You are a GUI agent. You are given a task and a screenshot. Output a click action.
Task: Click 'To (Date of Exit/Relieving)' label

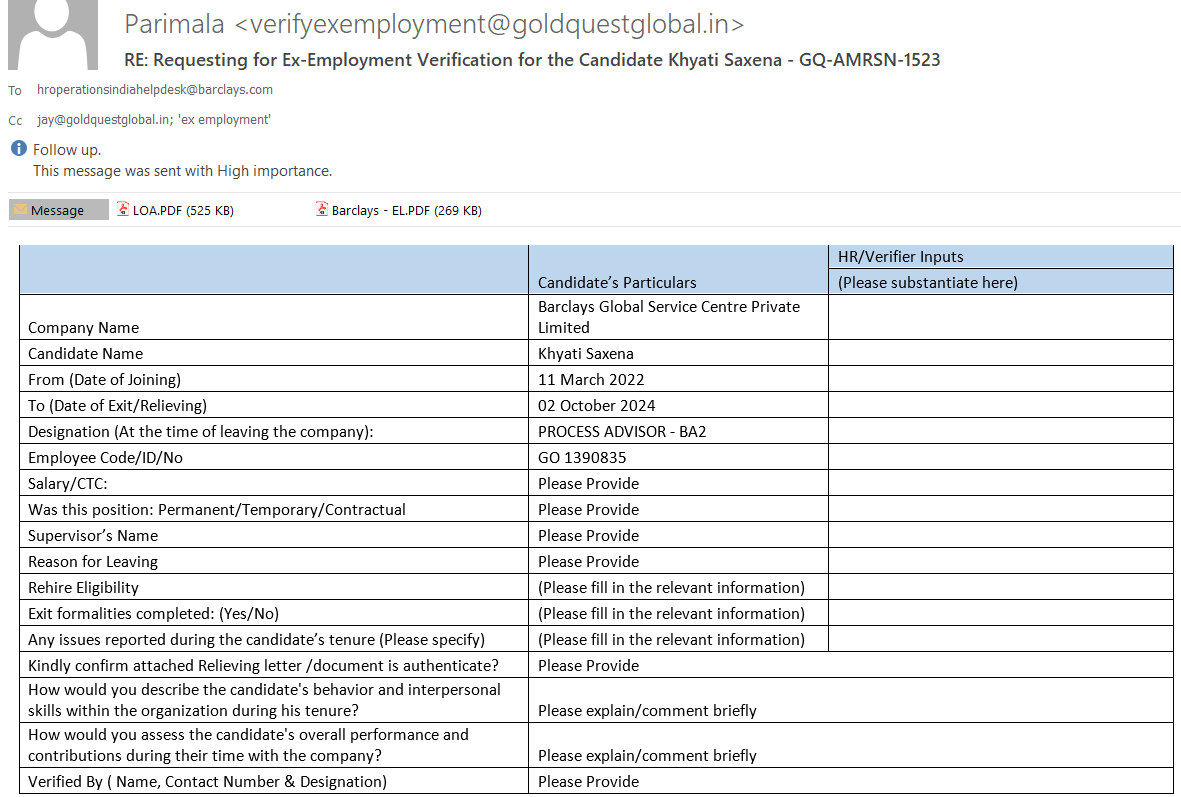(x=117, y=405)
